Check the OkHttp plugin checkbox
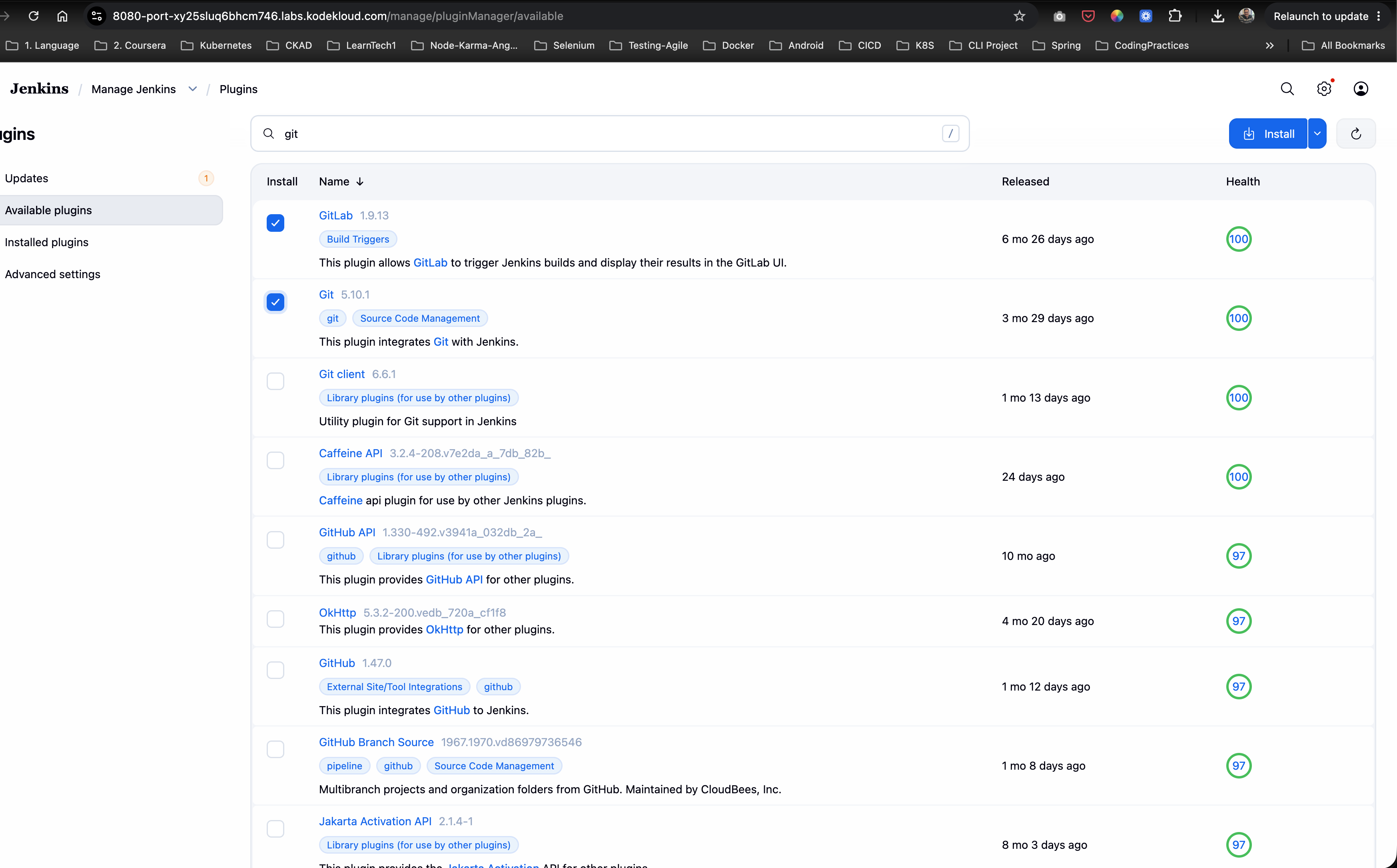The width and height of the screenshot is (1397, 868). coord(275,619)
